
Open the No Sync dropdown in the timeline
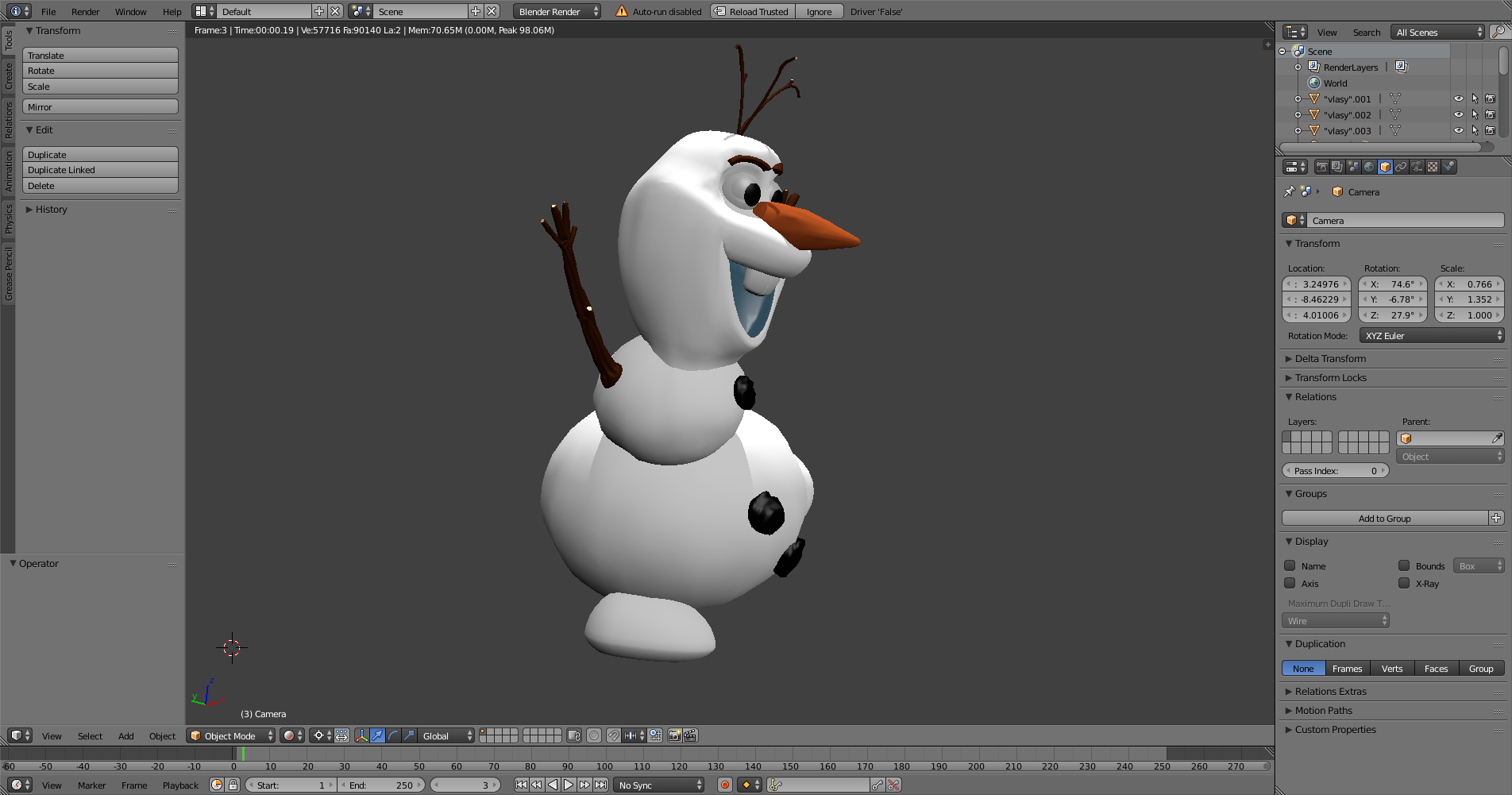(658, 785)
